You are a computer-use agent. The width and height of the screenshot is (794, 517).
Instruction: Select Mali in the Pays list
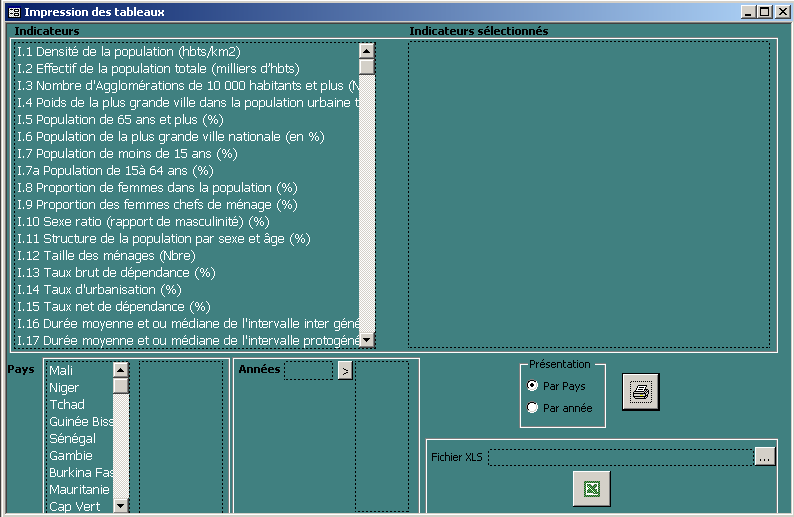pos(61,371)
